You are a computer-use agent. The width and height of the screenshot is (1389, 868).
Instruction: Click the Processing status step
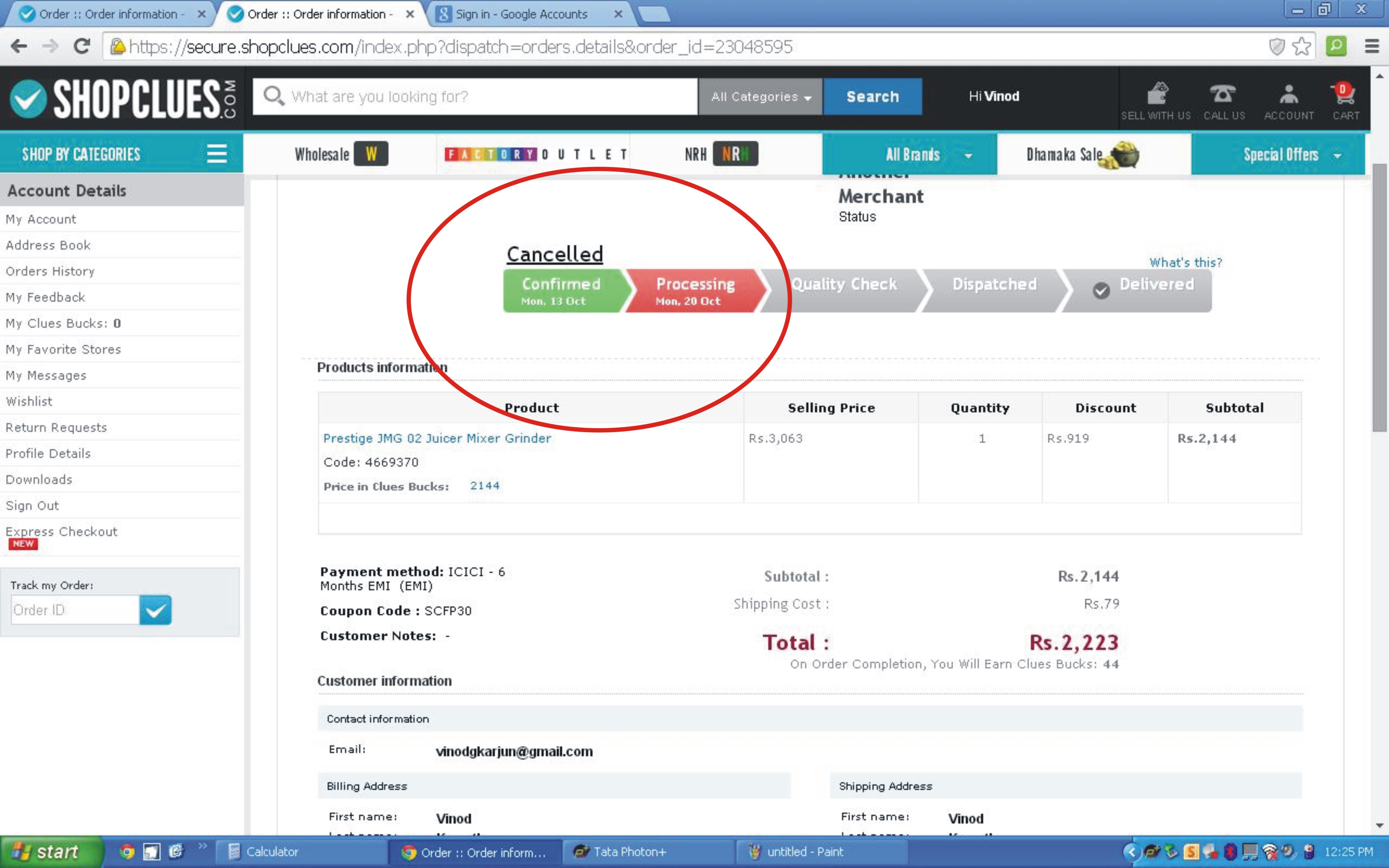696,291
